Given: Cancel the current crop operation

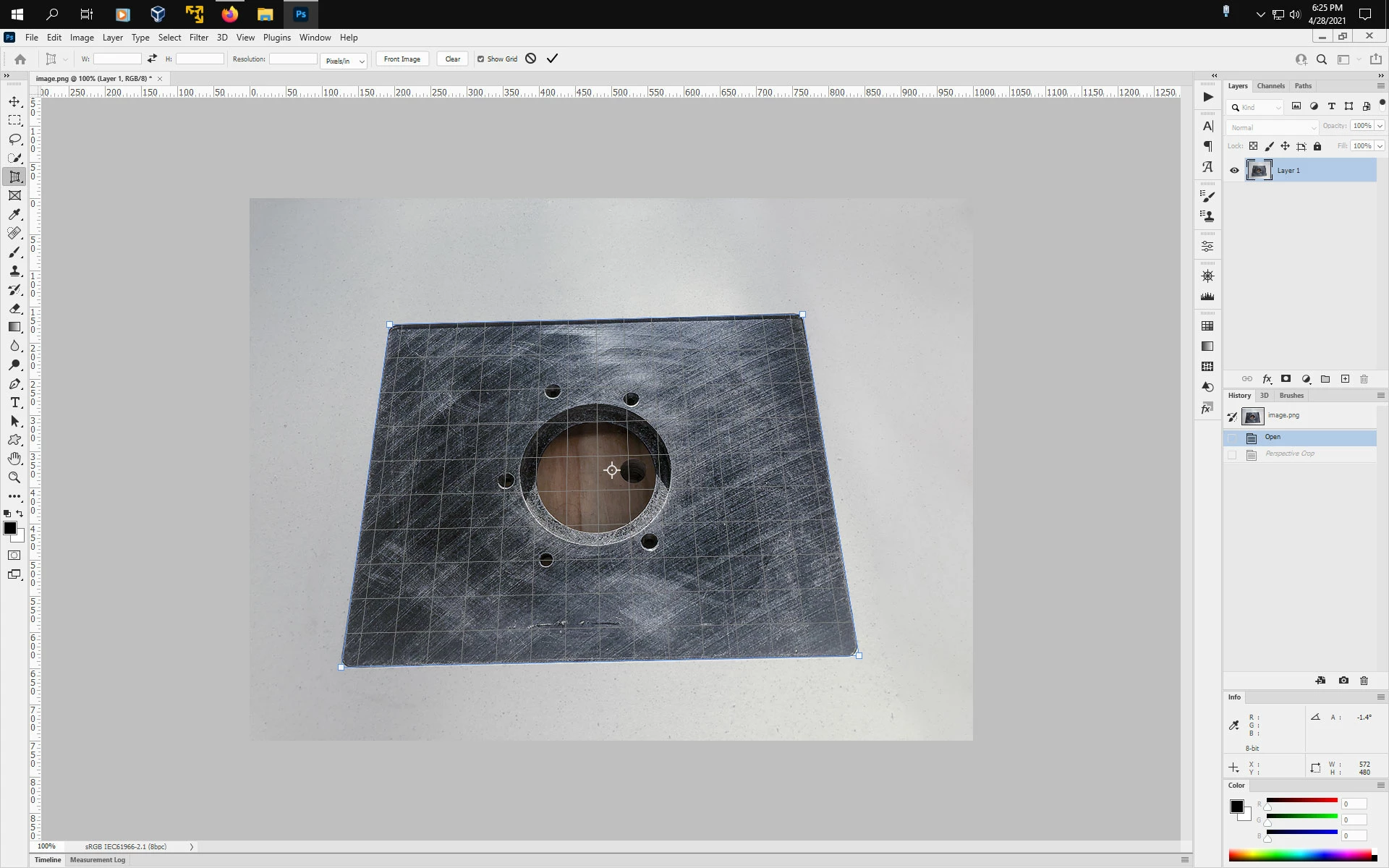Looking at the screenshot, I should pyautogui.click(x=531, y=59).
